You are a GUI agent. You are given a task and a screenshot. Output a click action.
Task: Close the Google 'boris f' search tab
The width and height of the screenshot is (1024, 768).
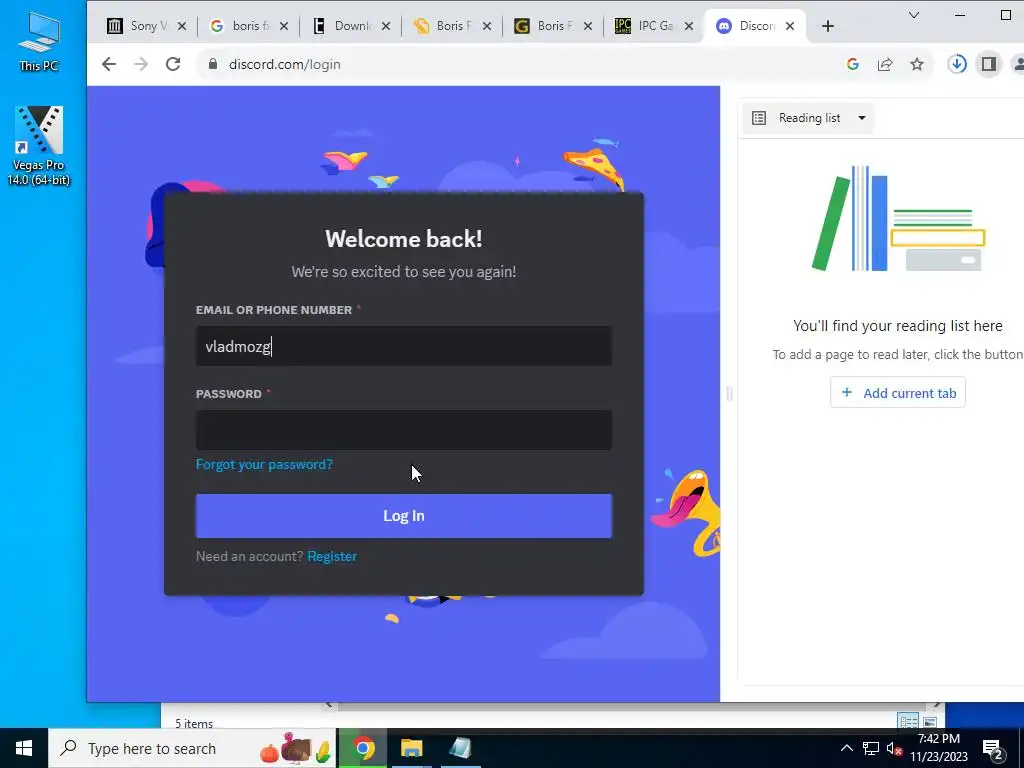click(x=283, y=26)
